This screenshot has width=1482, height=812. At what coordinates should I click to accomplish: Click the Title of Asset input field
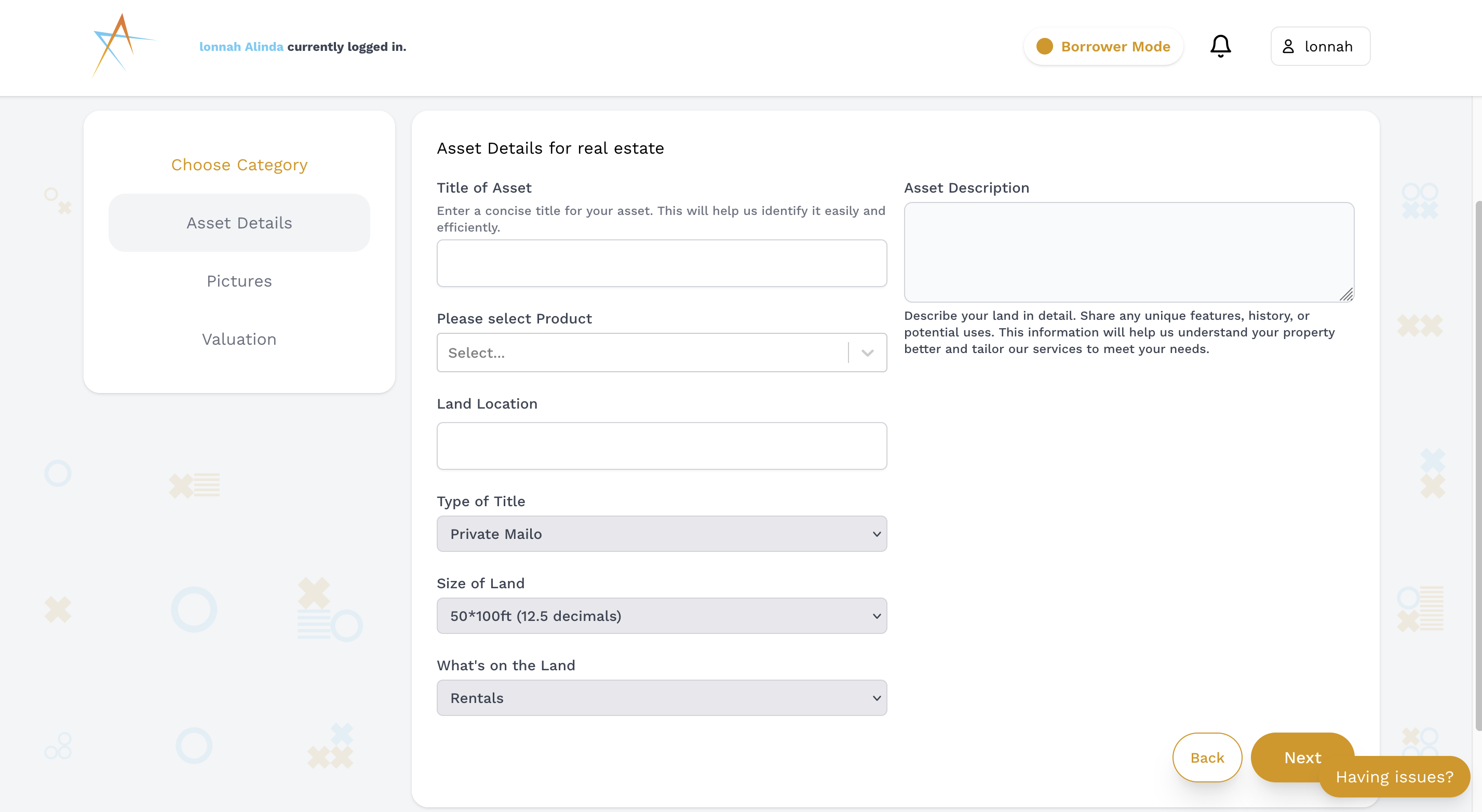662,263
